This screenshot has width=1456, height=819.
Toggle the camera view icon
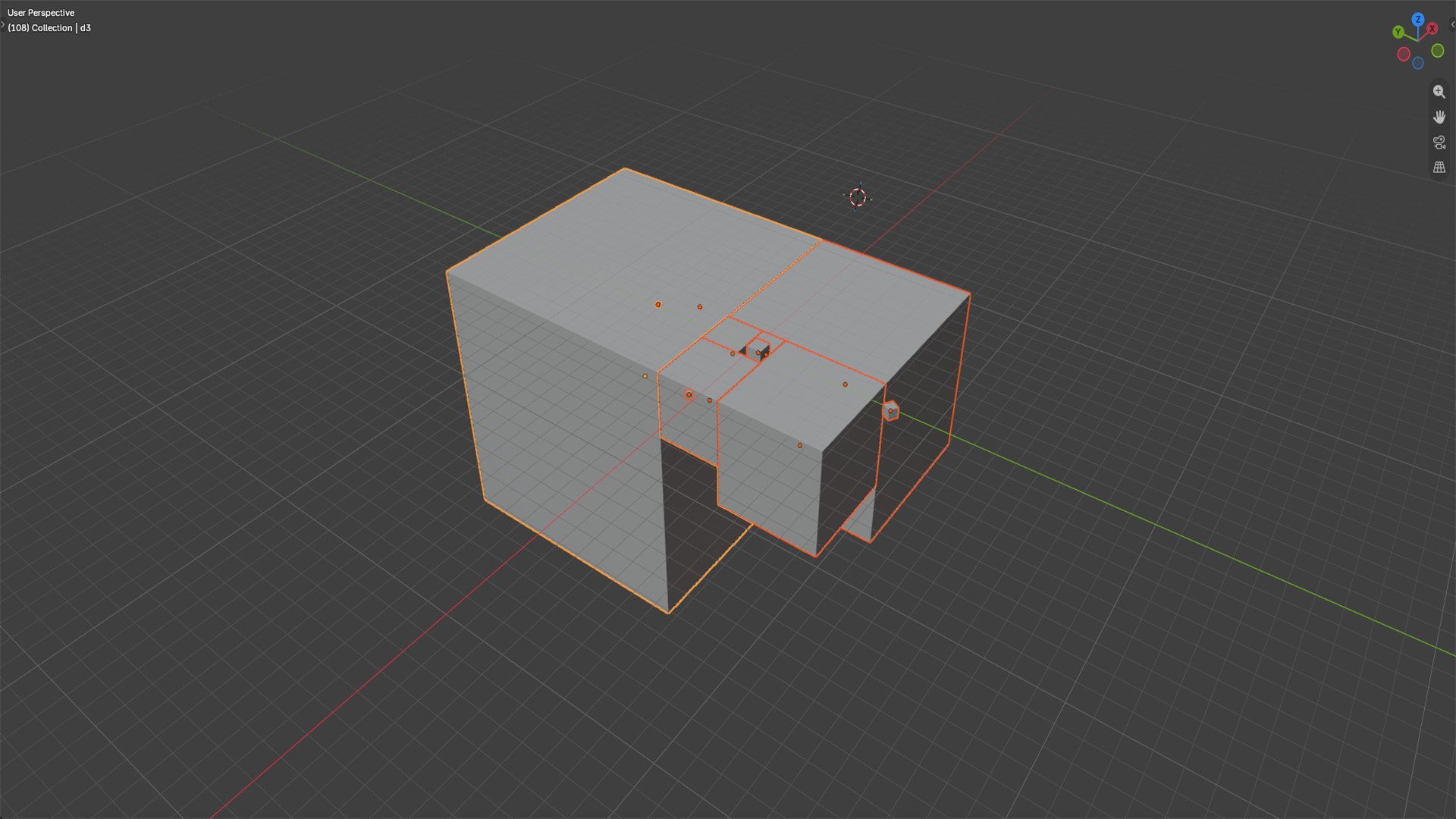click(x=1439, y=142)
